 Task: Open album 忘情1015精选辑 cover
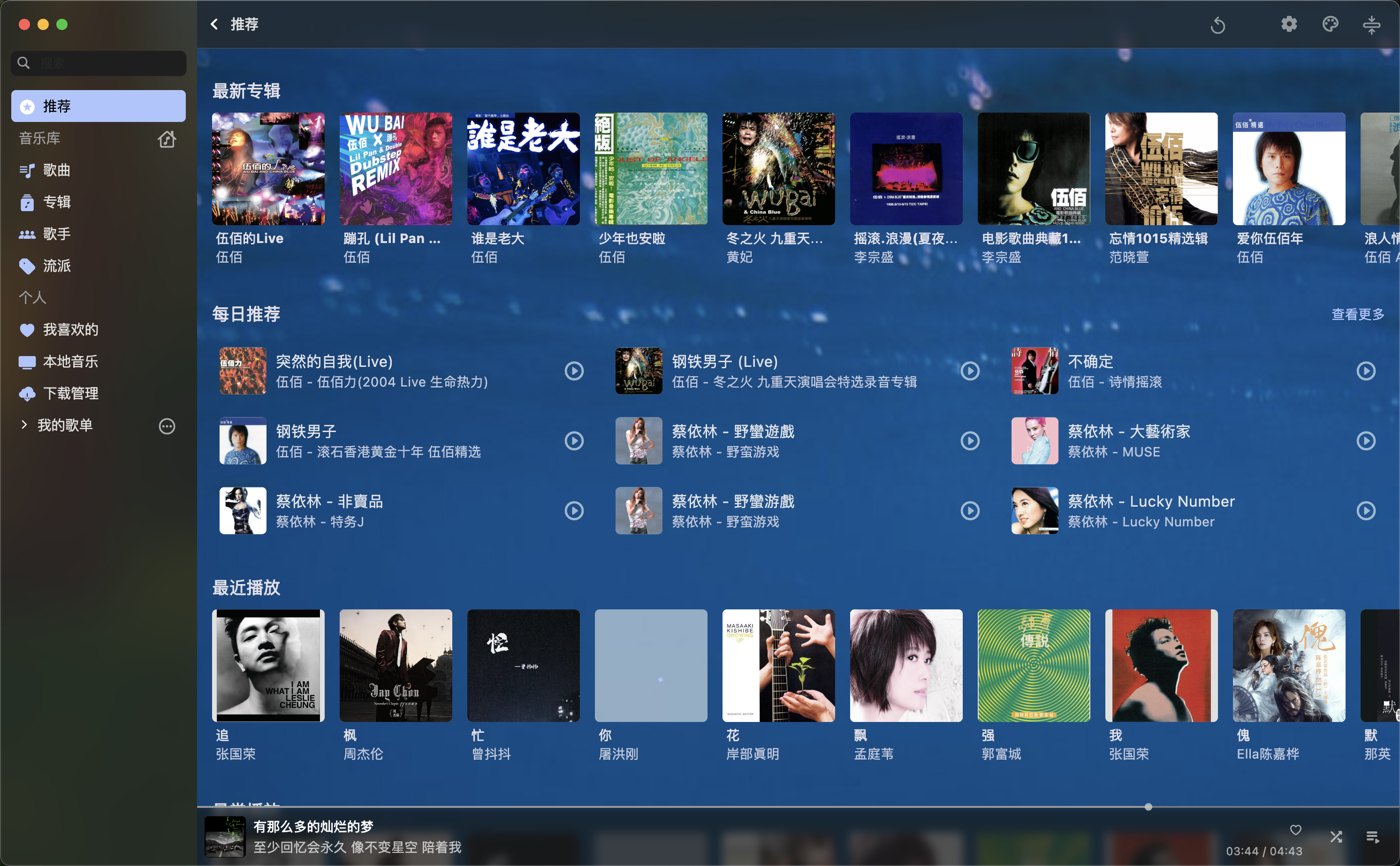[x=1162, y=169]
